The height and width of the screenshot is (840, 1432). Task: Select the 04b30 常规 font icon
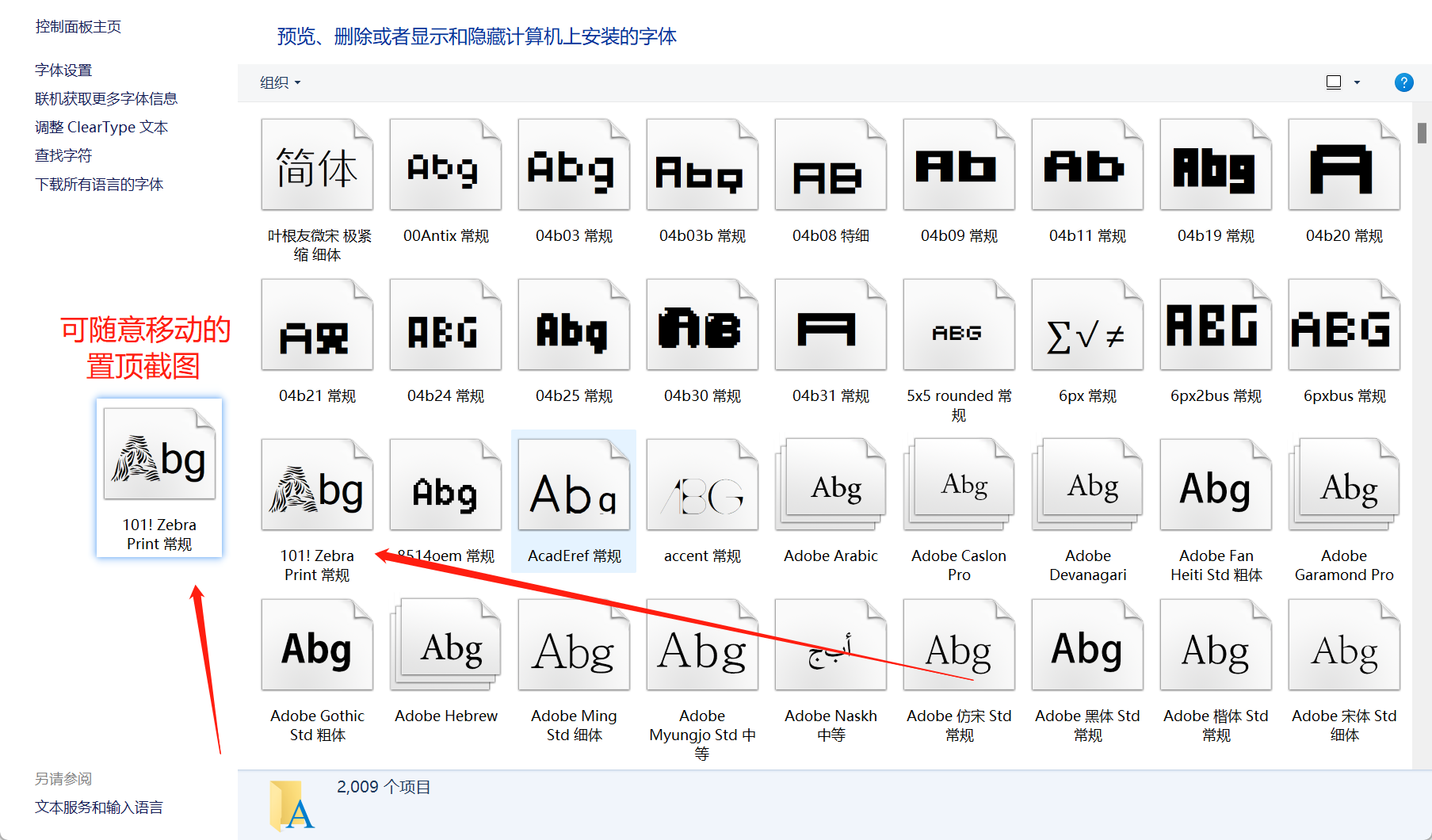[702, 325]
